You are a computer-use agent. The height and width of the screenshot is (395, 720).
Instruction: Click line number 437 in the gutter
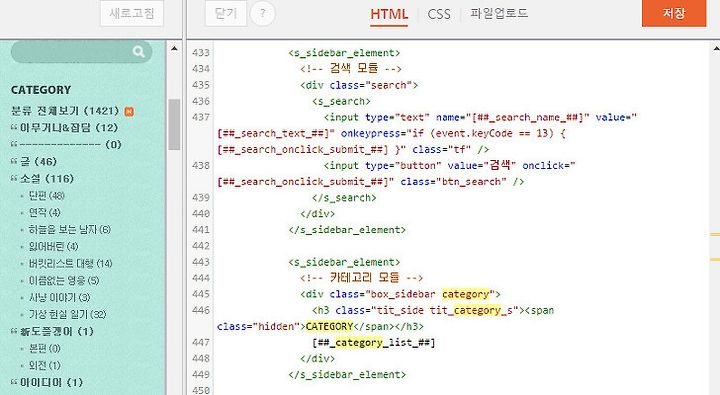201,117
